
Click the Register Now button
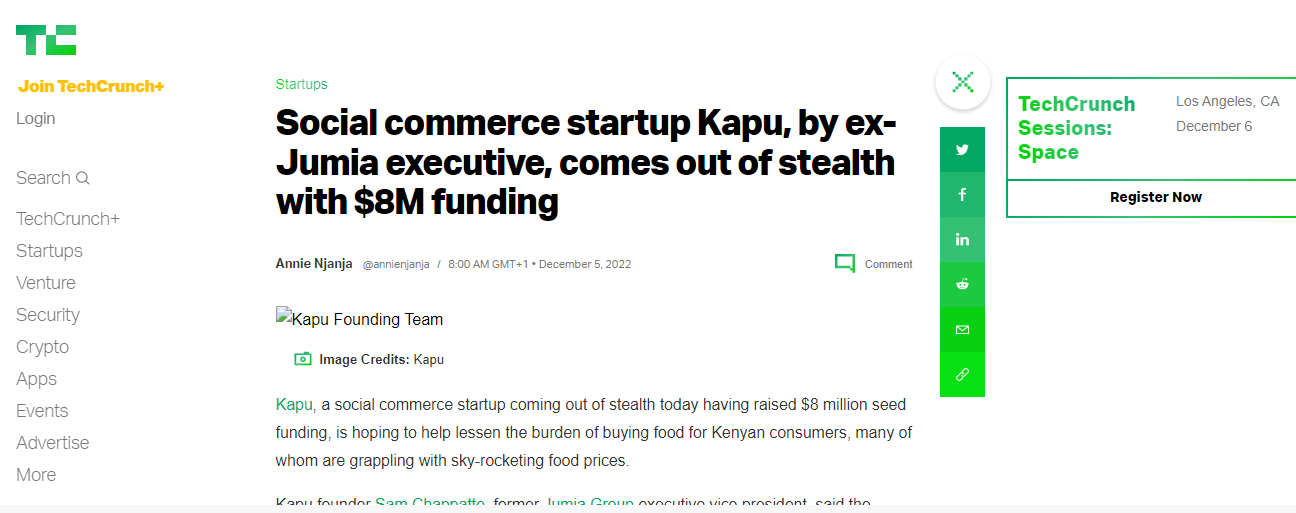[x=1155, y=197]
